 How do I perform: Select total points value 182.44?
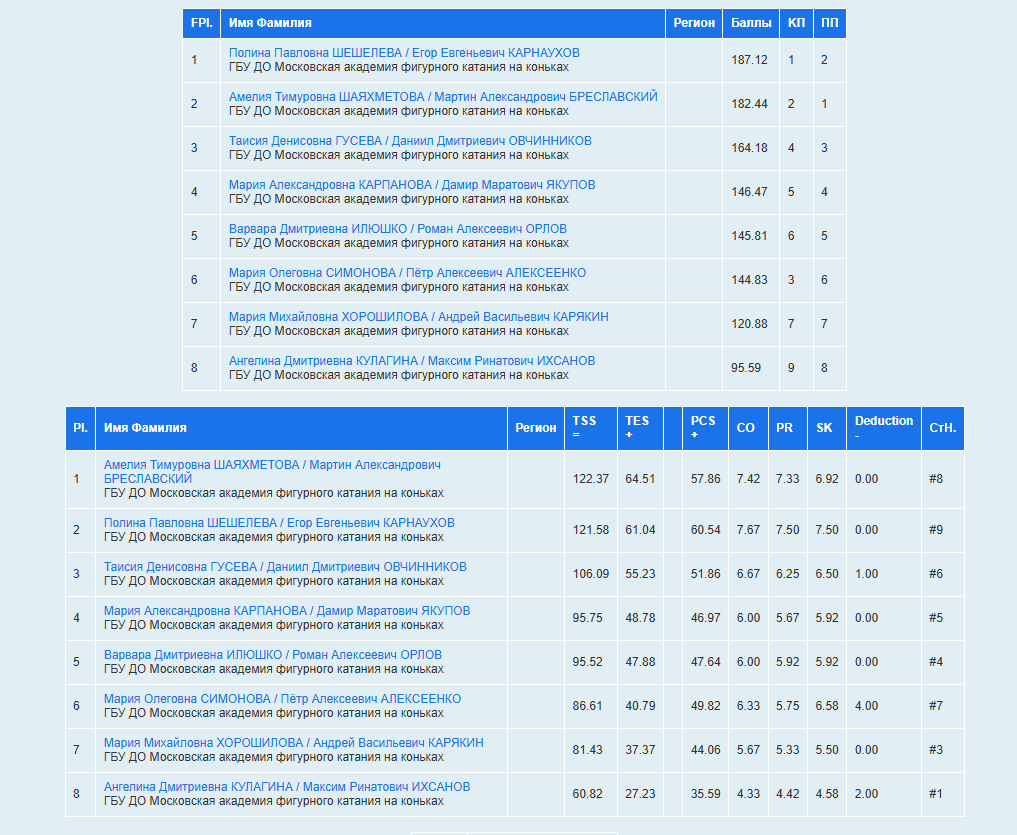point(749,104)
